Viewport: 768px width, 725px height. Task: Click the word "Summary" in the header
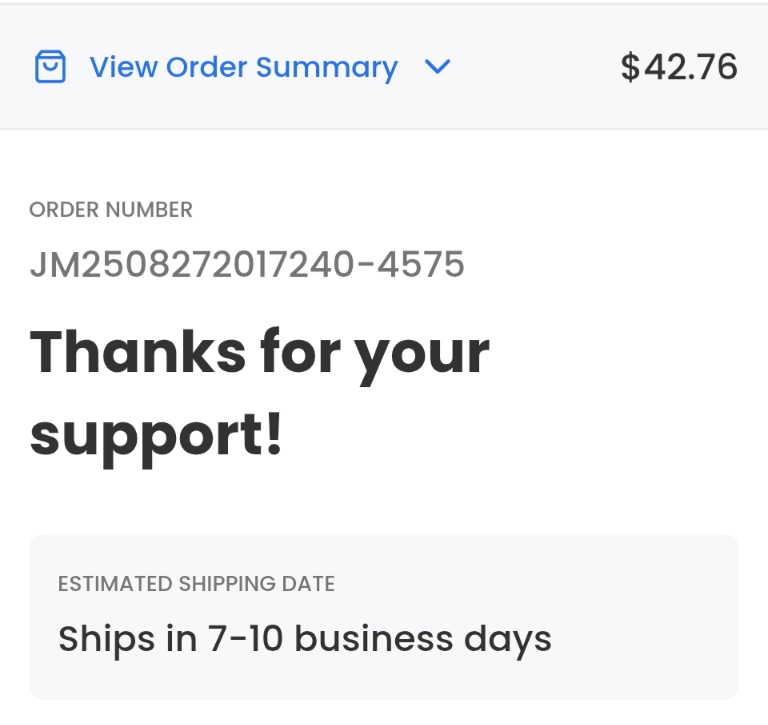coord(326,68)
